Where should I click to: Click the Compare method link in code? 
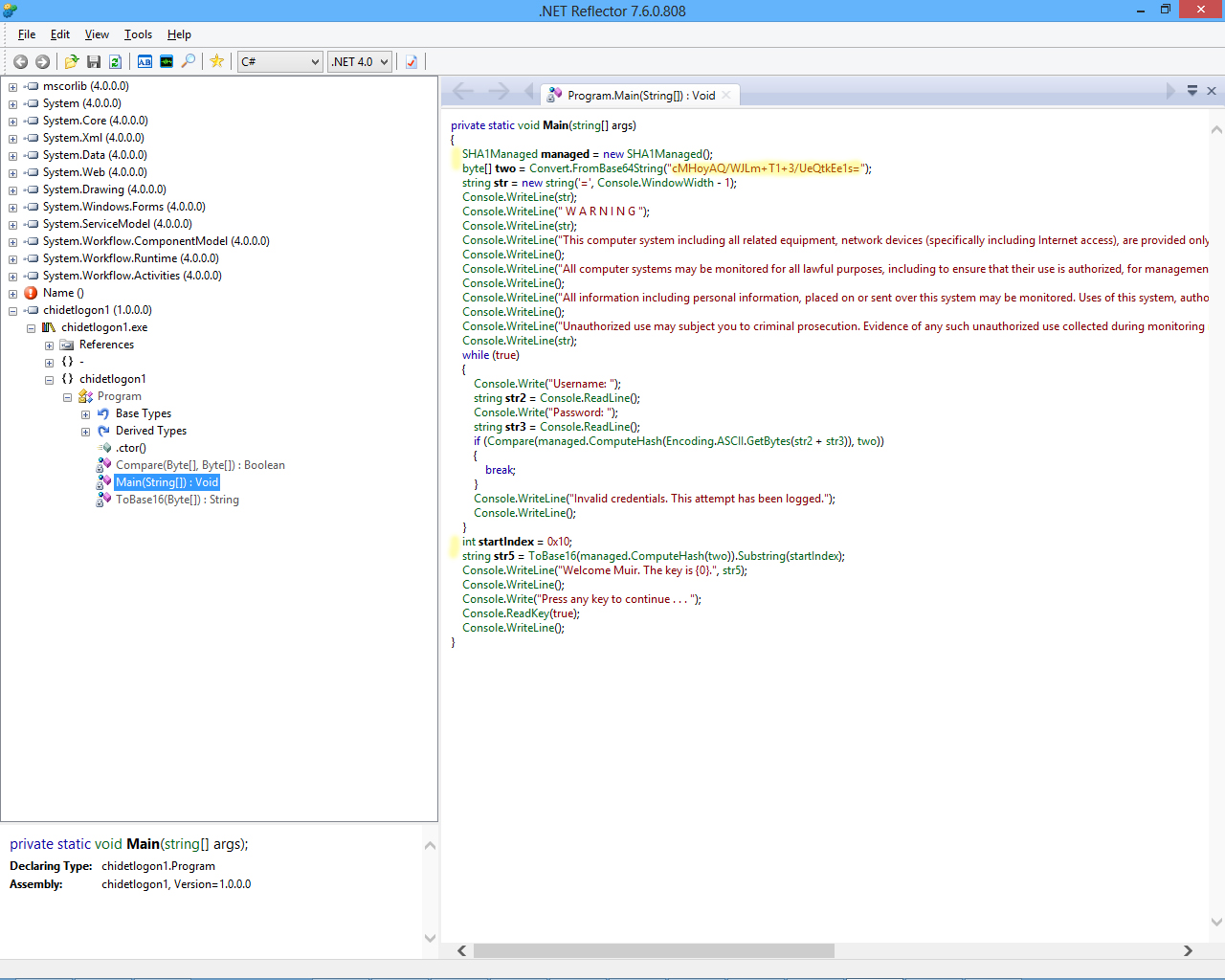pos(508,441)
